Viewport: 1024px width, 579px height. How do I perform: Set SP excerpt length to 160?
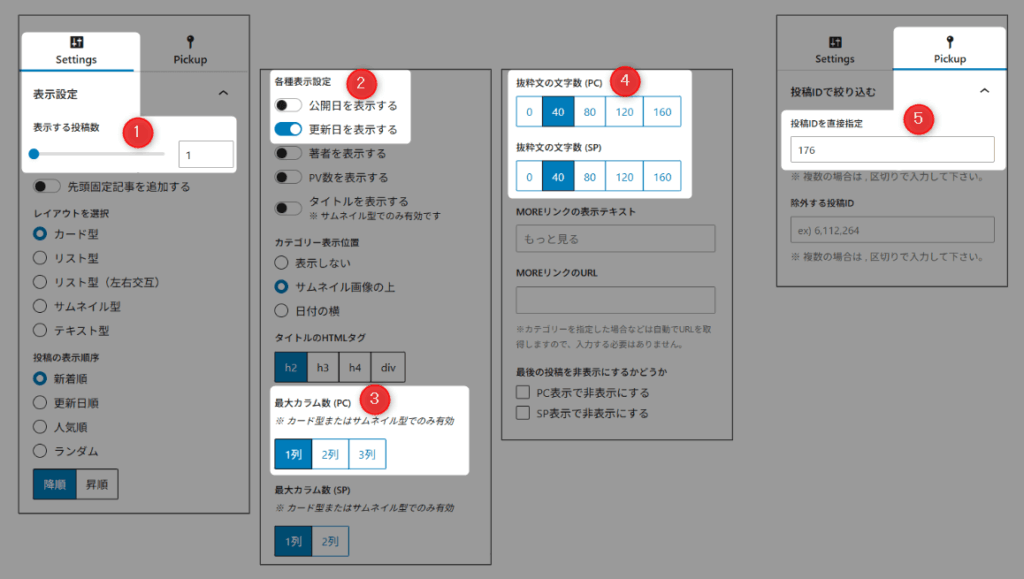pos(662,176)
